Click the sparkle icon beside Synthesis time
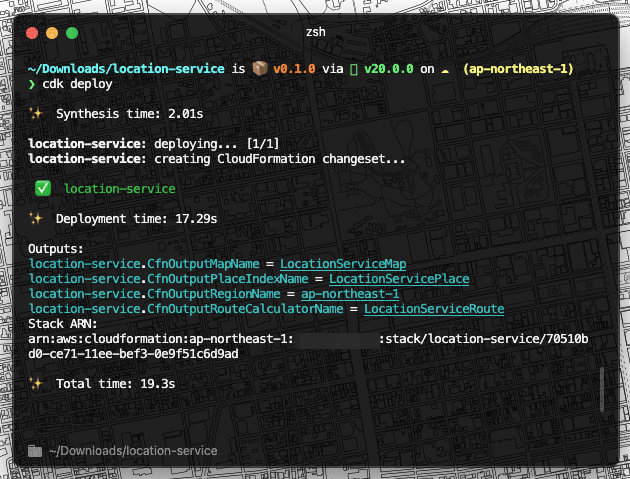 click(x=36, y=114)
